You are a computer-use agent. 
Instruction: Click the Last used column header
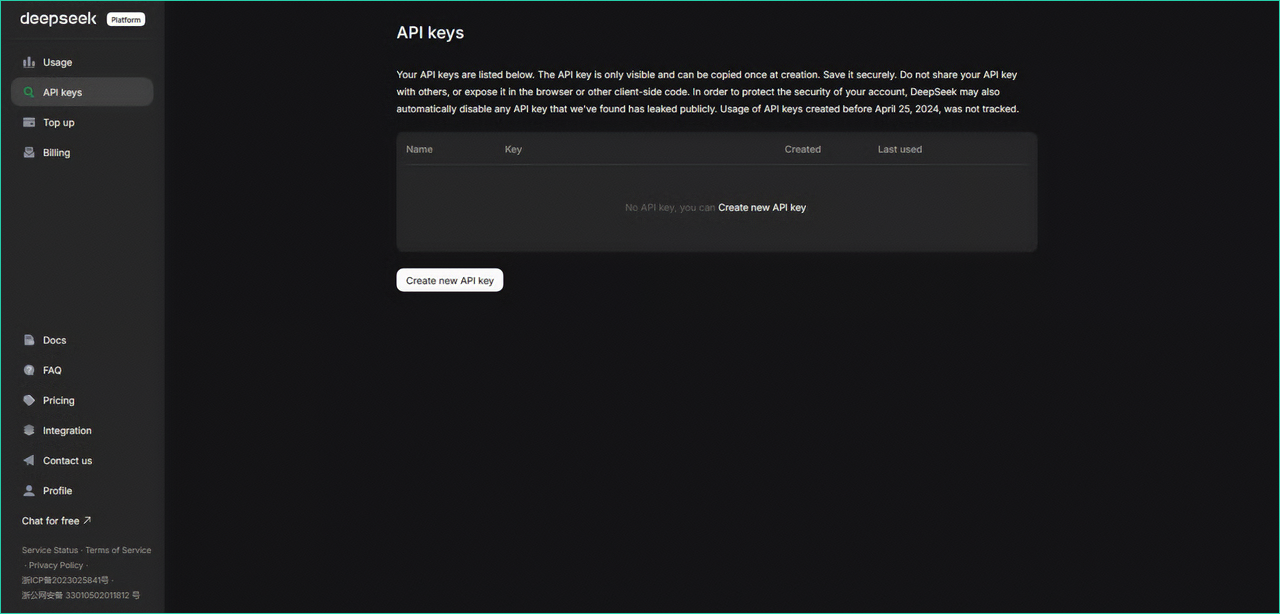900,149
